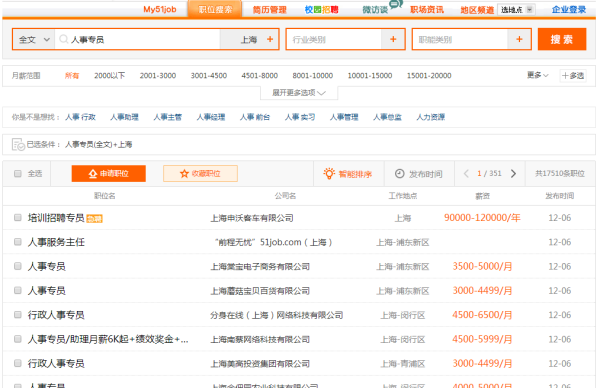Filter by salary 3001-4500

point(209,76)
